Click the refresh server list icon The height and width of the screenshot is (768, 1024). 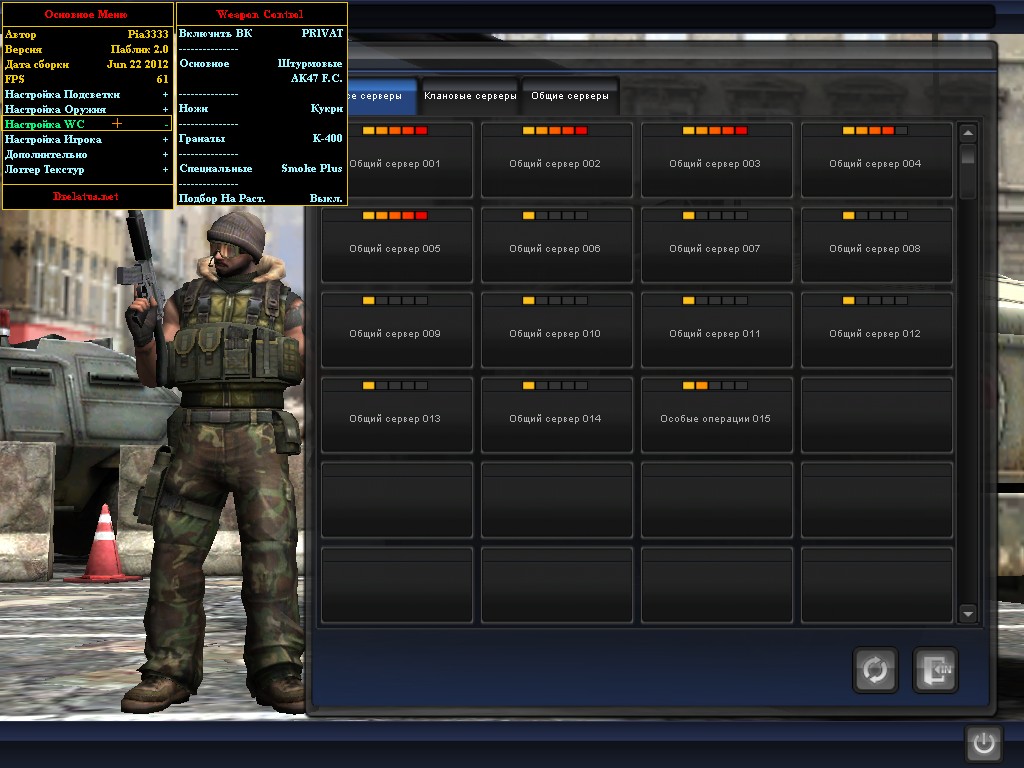click(875, 669)
